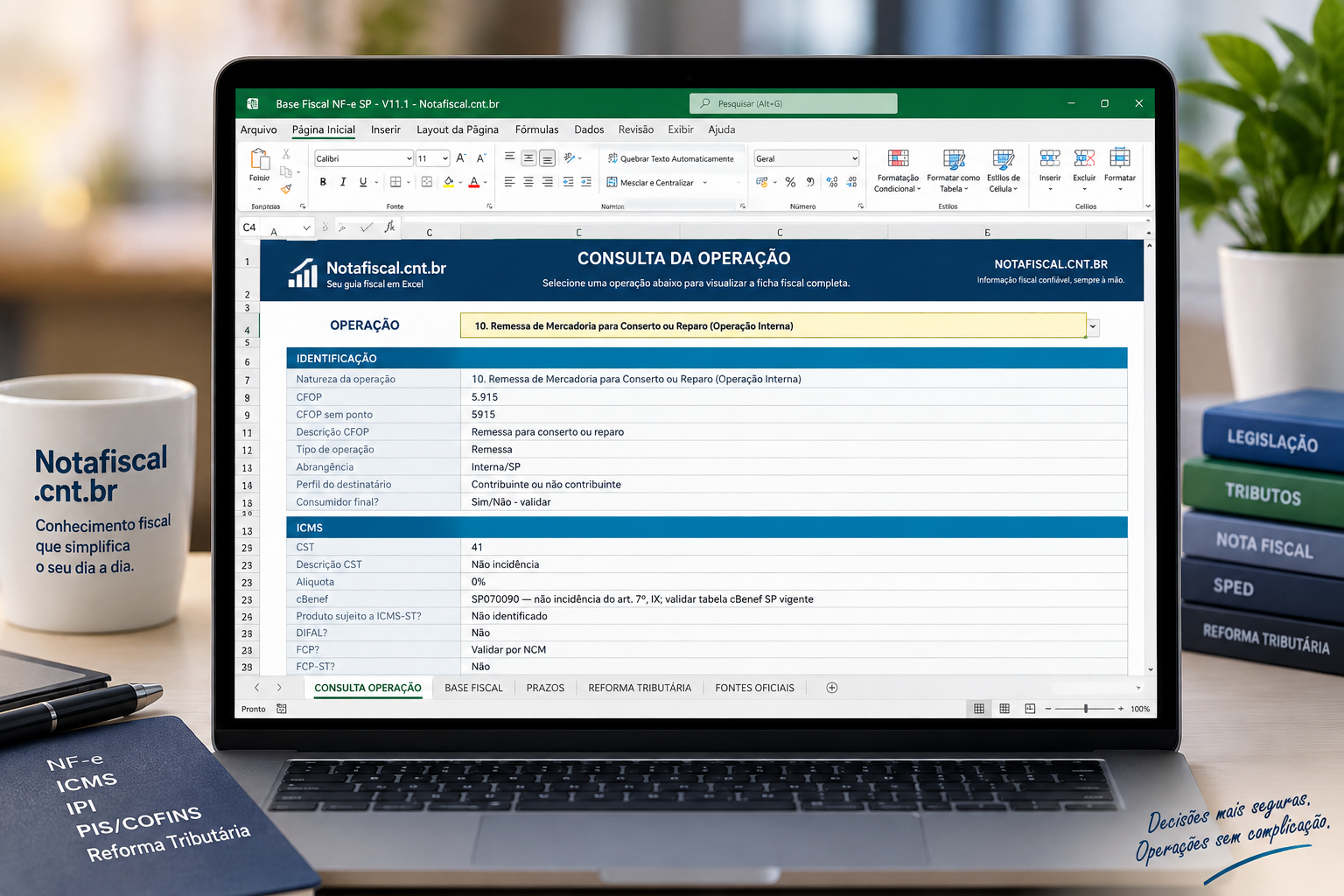Click the zoom slider in status bar
Viewport: 1344px width, 896px height.
(x=1086, y=709)
